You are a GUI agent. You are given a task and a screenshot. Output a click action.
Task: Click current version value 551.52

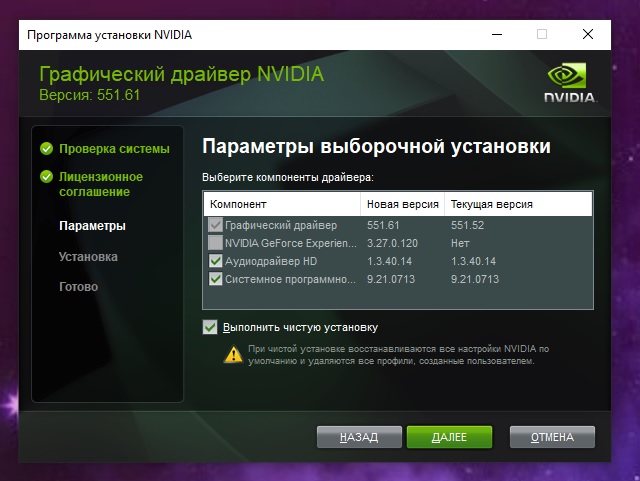point(467,225)
